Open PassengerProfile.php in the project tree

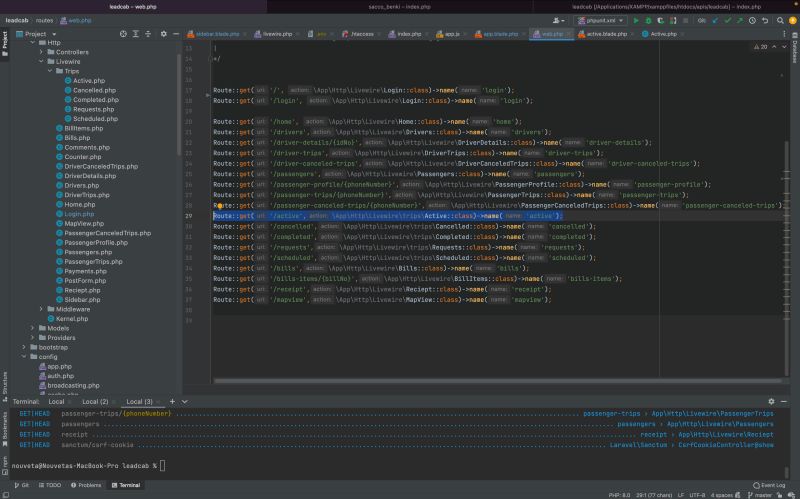(x=96, y=242)
